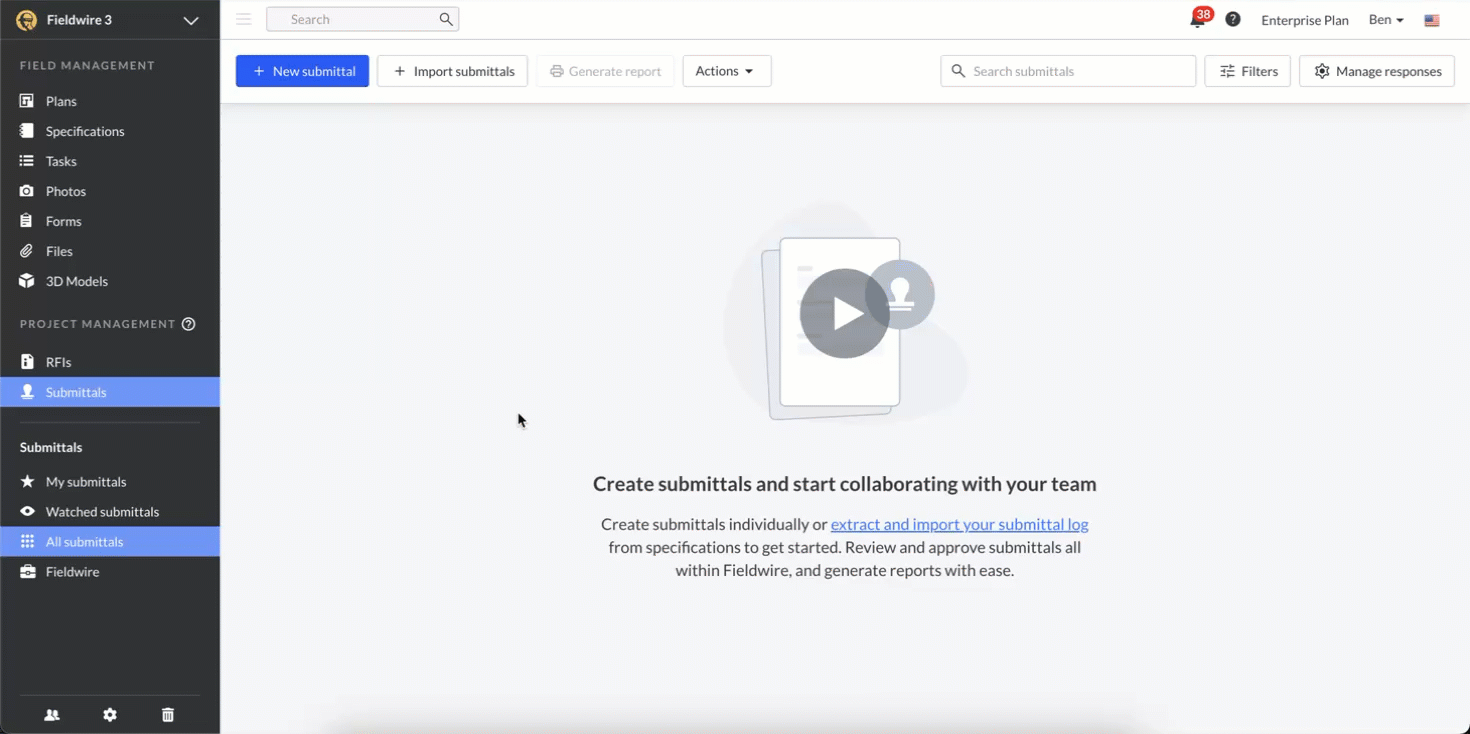The height and width of the screenshot is (734, 1470).
Task: Click Project Management help icon
Action: tap(188, 324)
